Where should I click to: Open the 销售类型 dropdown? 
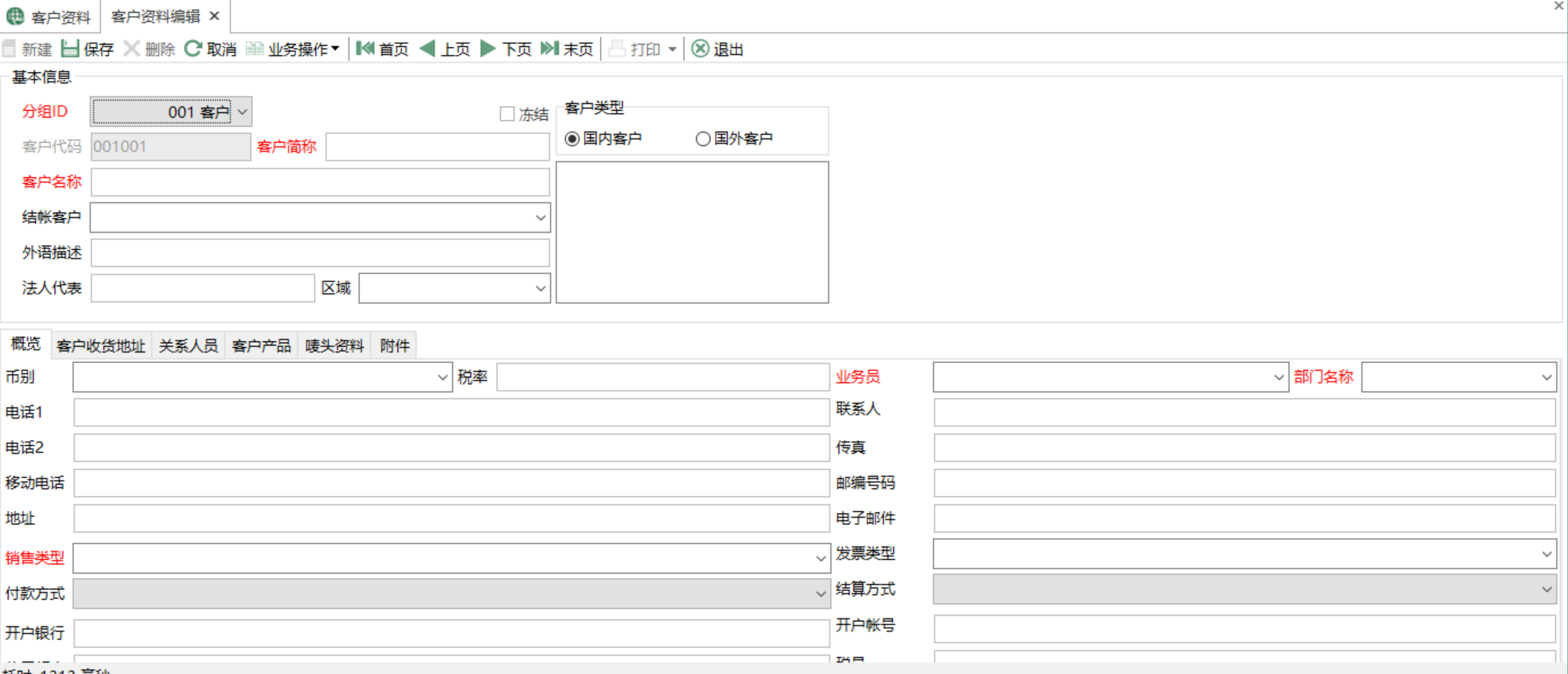click(820, 559)
